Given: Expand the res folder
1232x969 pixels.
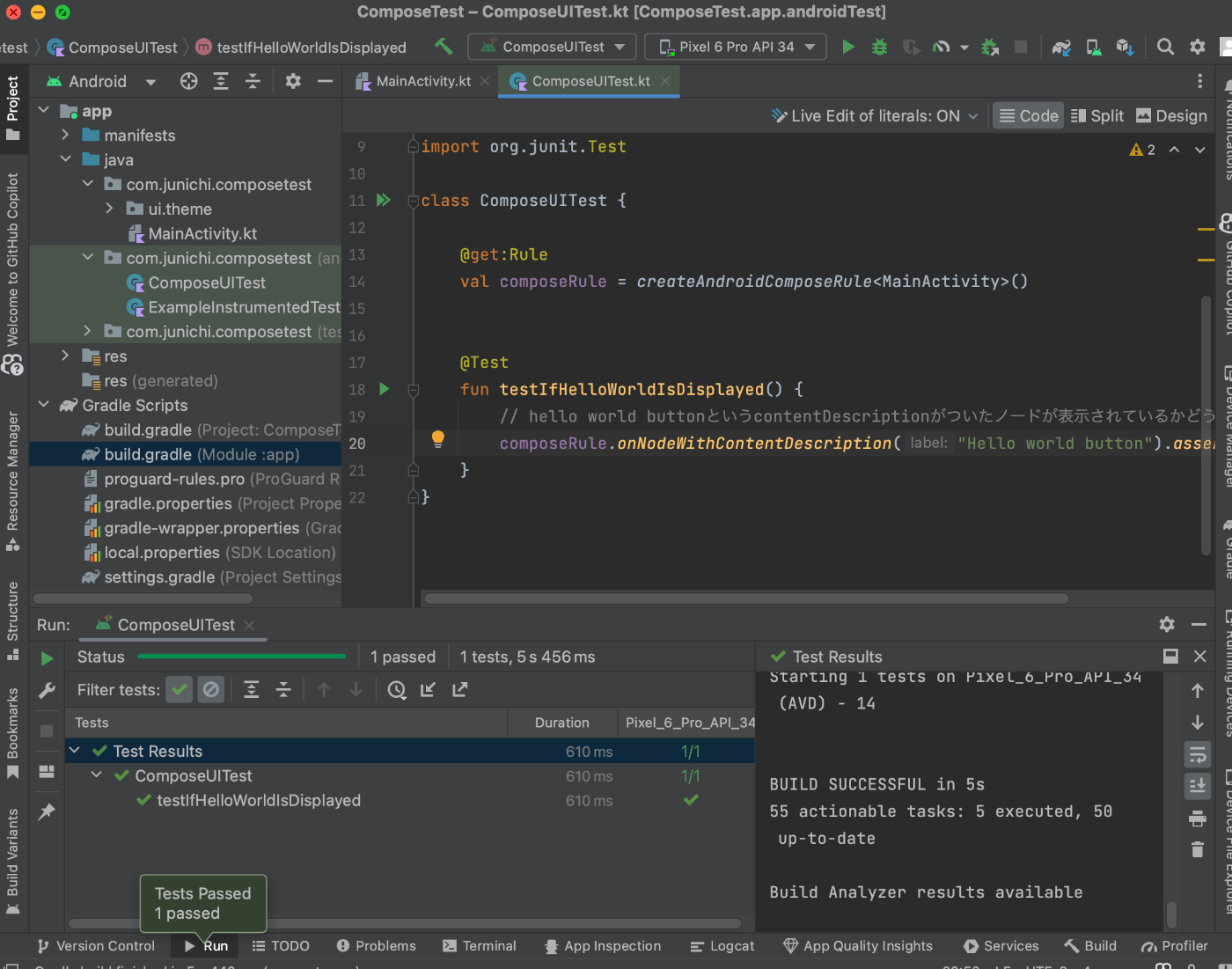Looking at the screenshot, I should click(x=65, y=356).
